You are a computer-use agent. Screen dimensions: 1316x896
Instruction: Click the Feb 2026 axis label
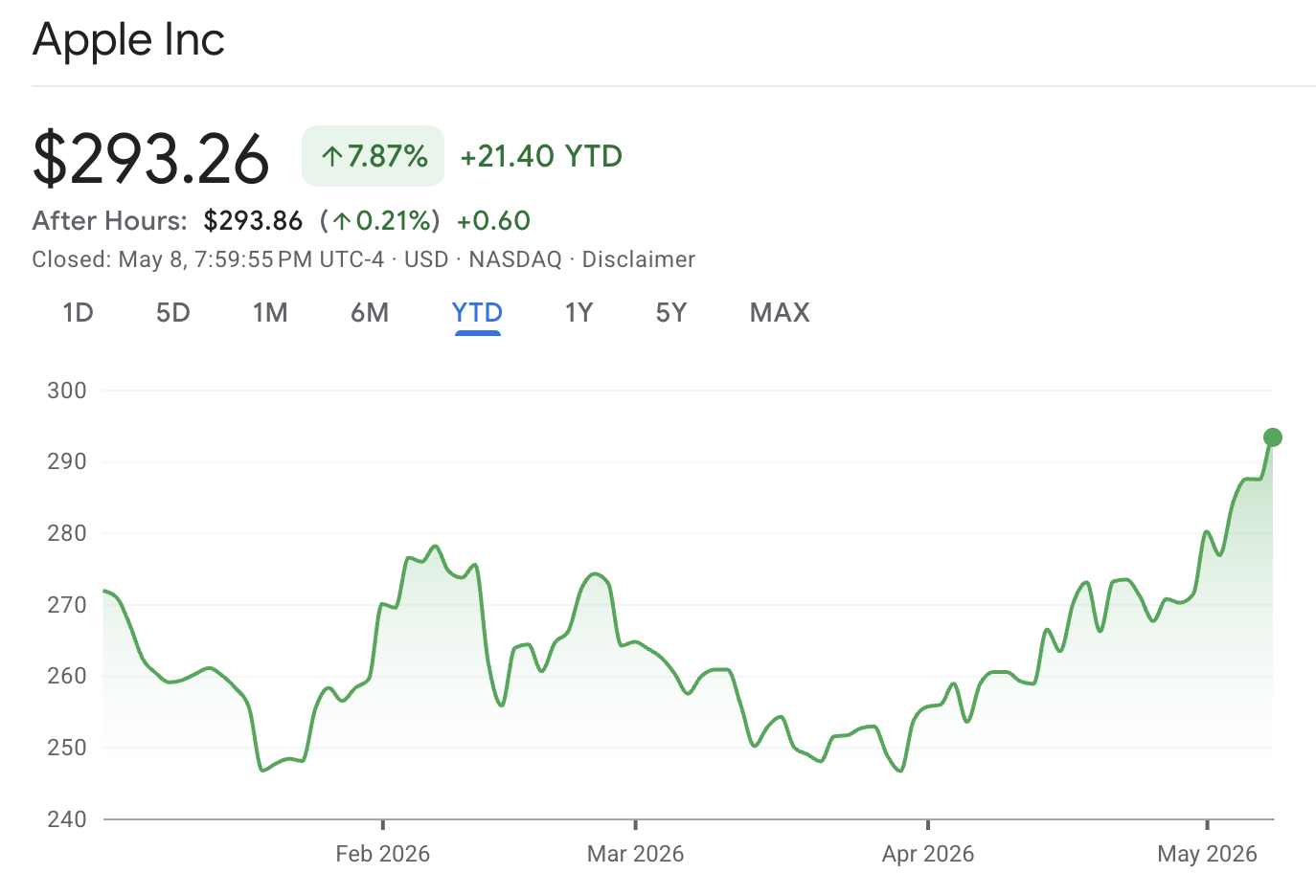tap(382, 854)
